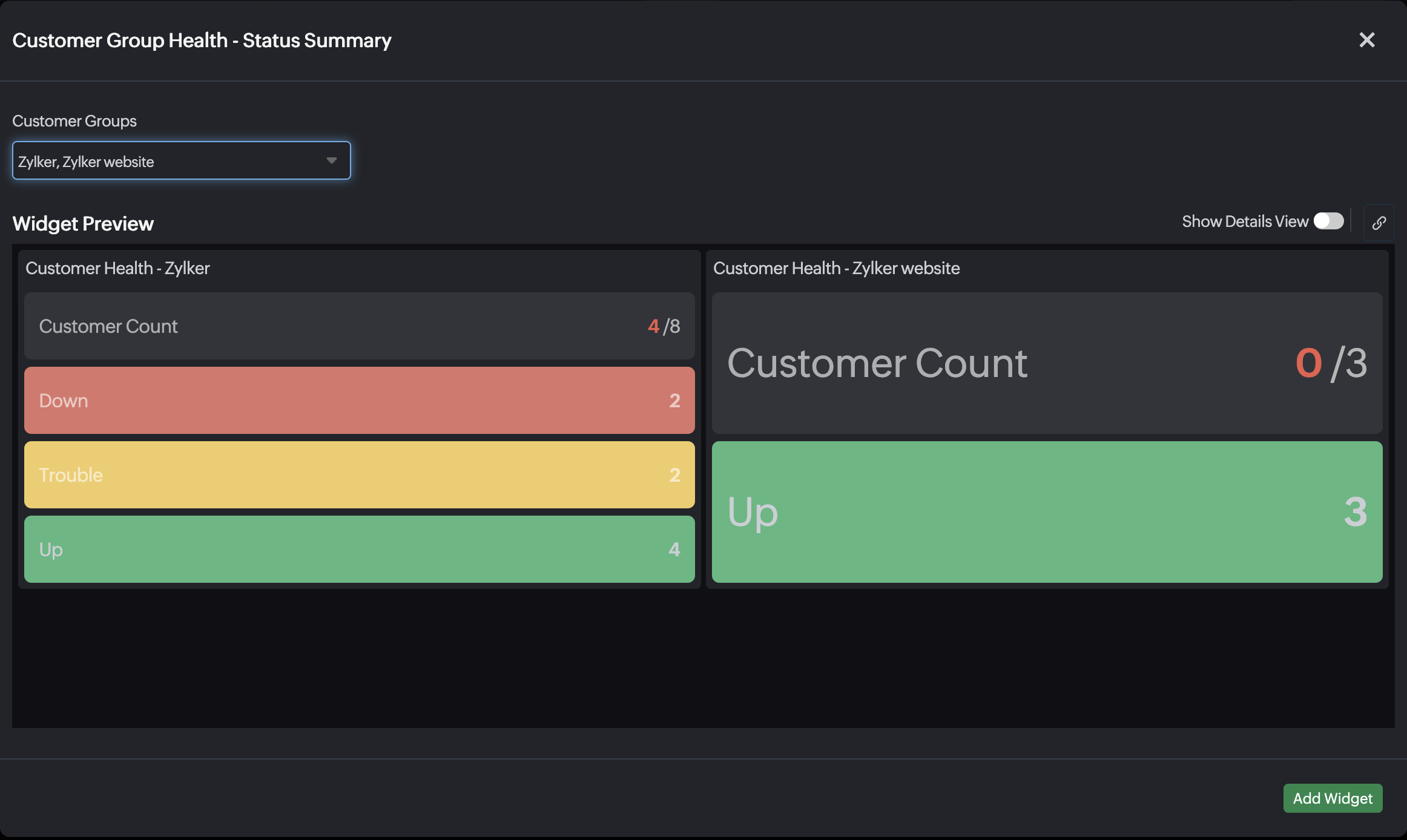Click the Up count number 4
The height and width of the screenshot is (840, 1407).
674,550
